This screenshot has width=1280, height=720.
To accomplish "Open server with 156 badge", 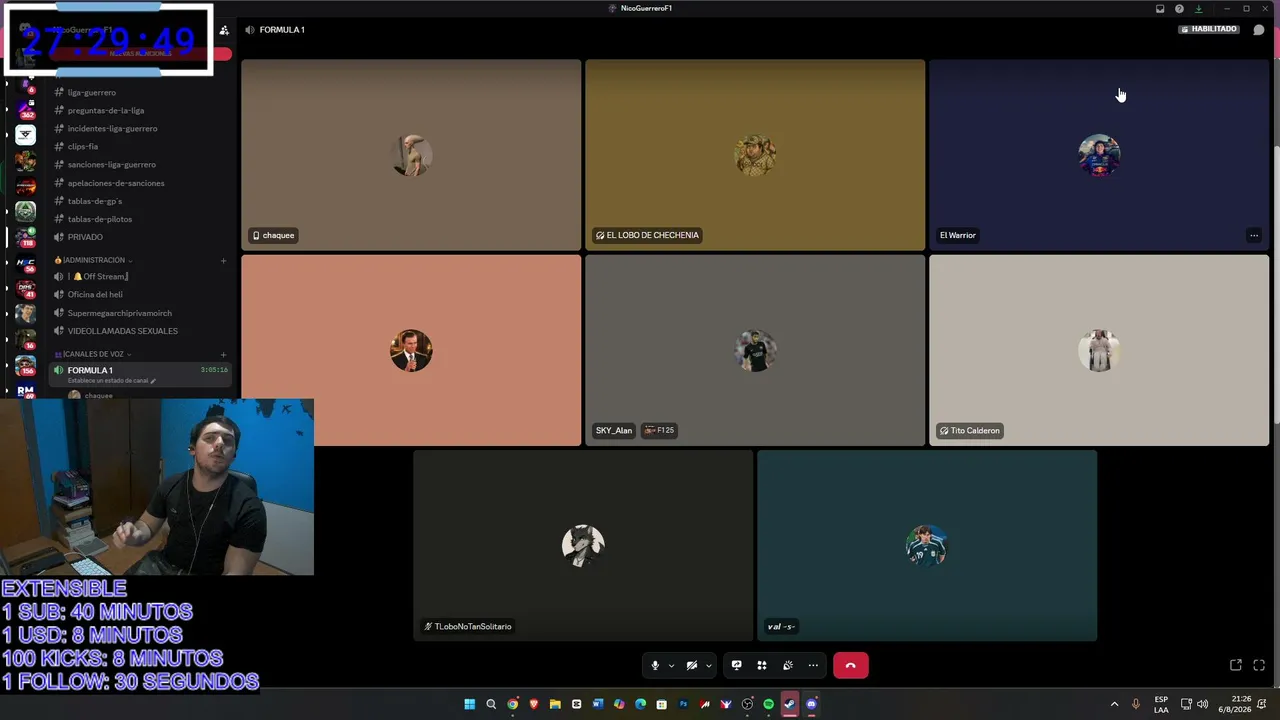I will click(25, 366).
